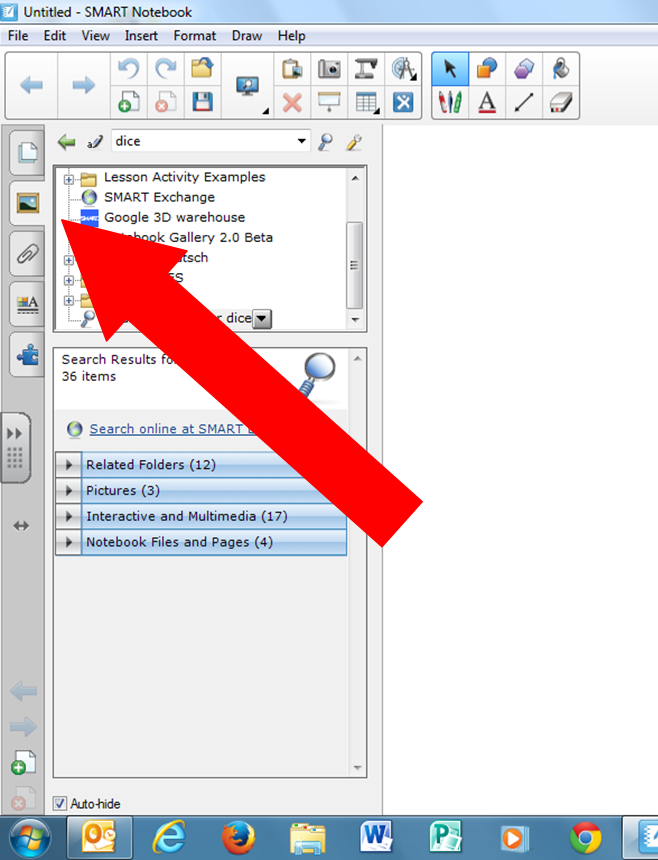This screenshot has height=860, width=658.
Task: Click the blue X toolbar icon
Action: click(x=403, y=102)
